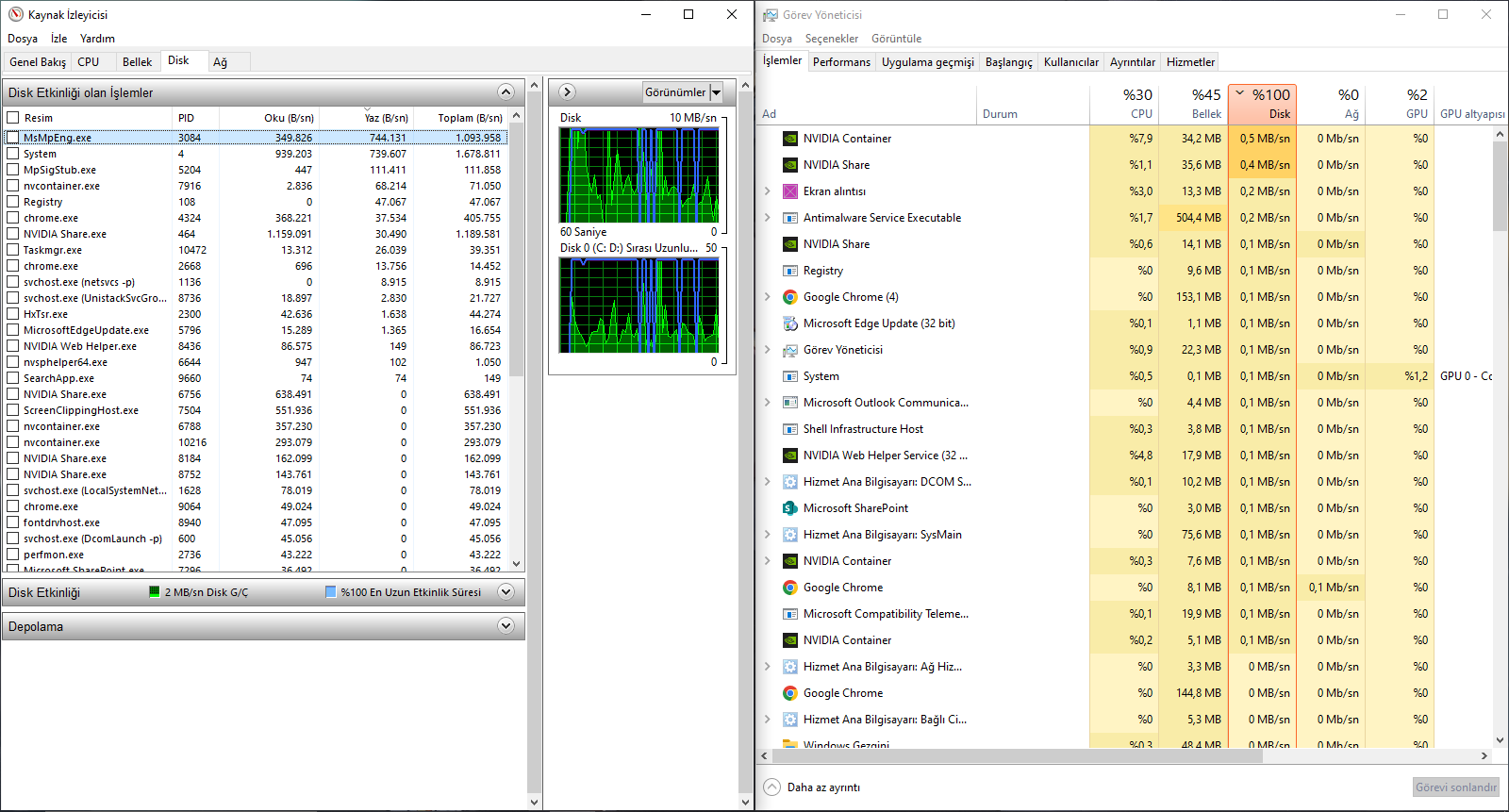The height and width of the screenshot is (812, 1509).
Task: Click Microsoft Outlook Communica... icon
Action: click(790, 403)
